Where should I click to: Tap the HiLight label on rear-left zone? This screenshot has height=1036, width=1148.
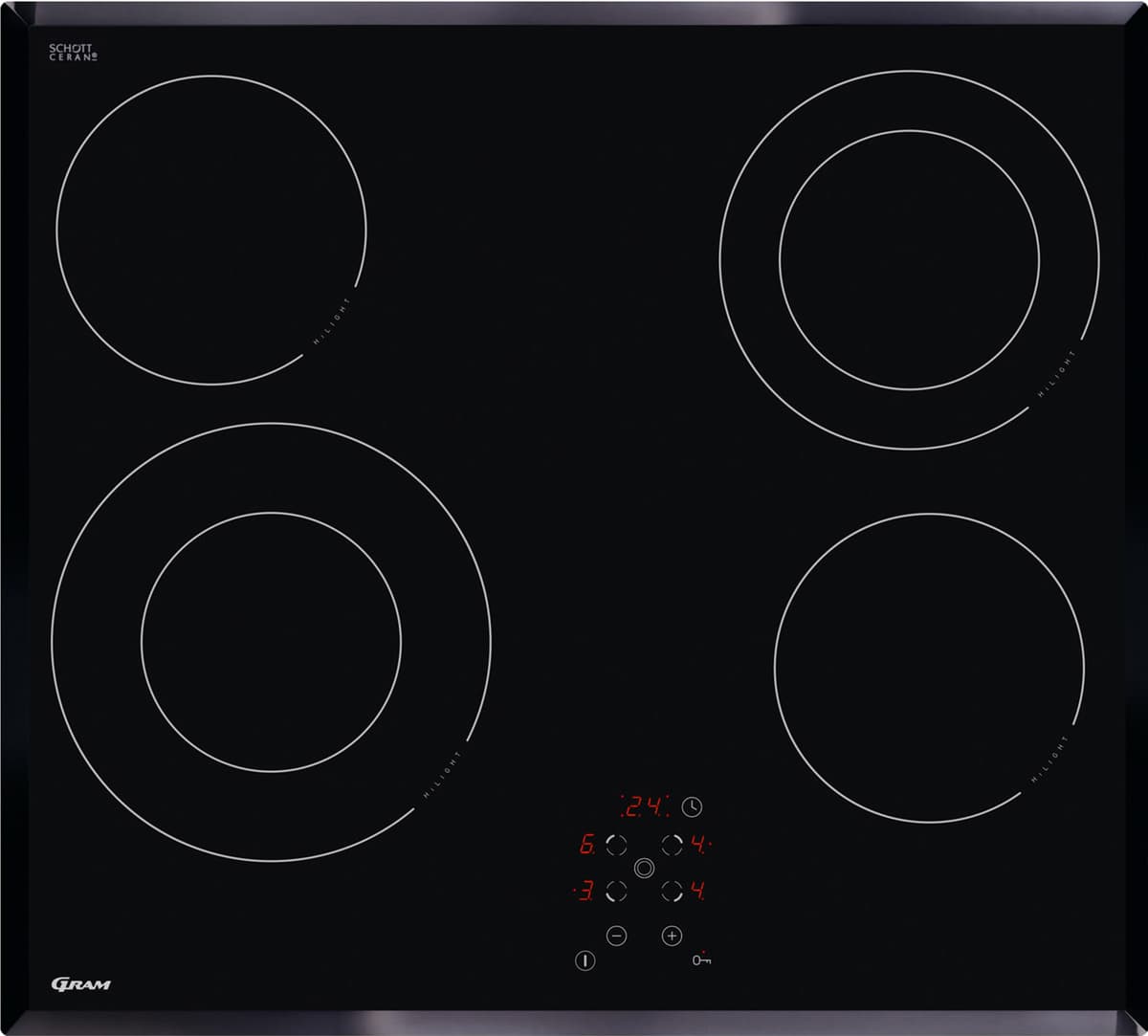[333, 321]
